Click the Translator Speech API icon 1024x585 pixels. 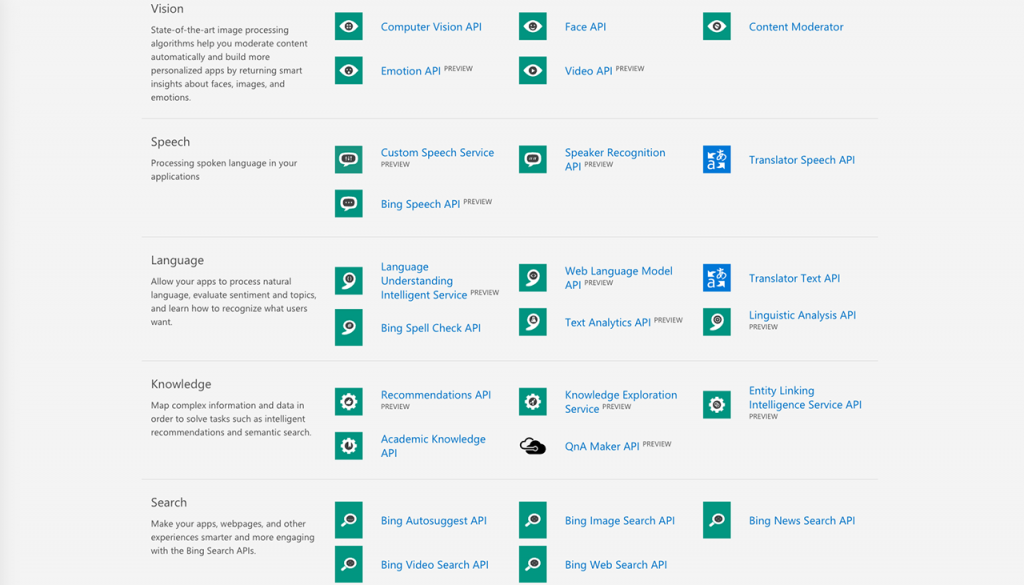point(716,159)
